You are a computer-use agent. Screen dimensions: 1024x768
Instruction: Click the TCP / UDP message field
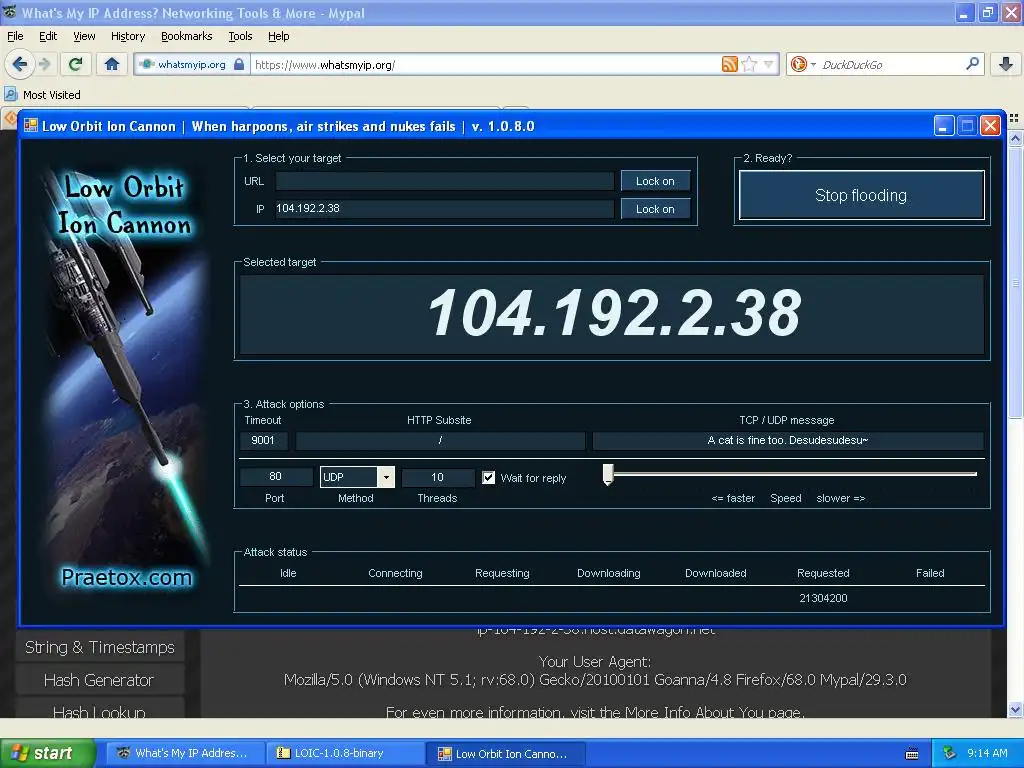(x=788, y=440)
